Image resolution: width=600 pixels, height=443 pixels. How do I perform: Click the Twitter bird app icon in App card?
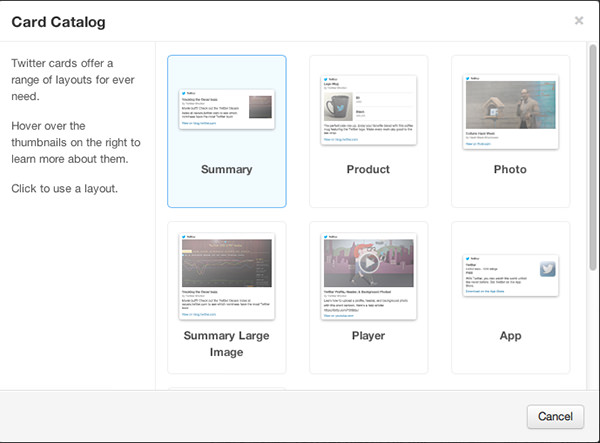547,270
